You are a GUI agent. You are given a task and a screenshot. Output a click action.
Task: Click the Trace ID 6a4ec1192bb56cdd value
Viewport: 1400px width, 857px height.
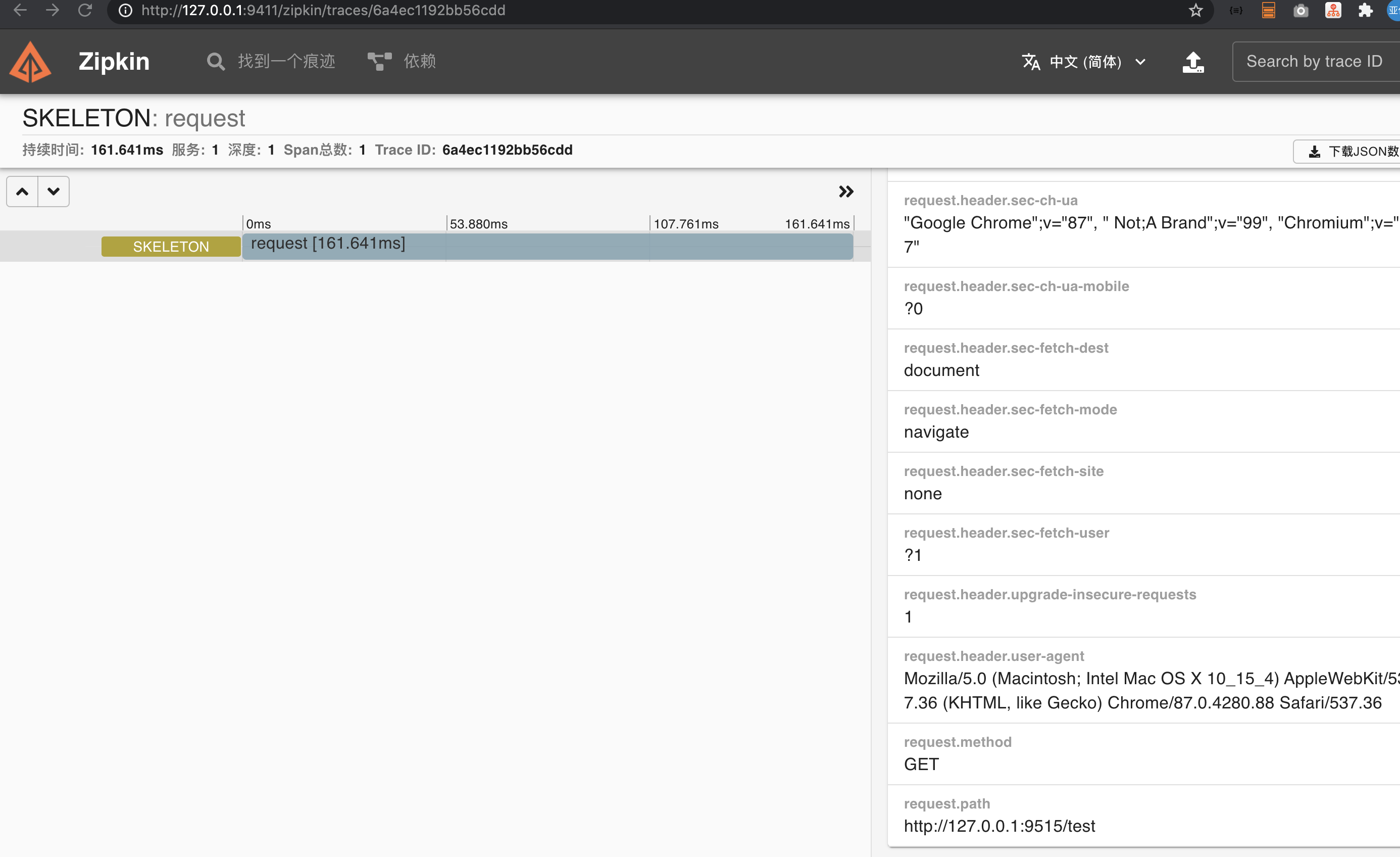point(508,150)
